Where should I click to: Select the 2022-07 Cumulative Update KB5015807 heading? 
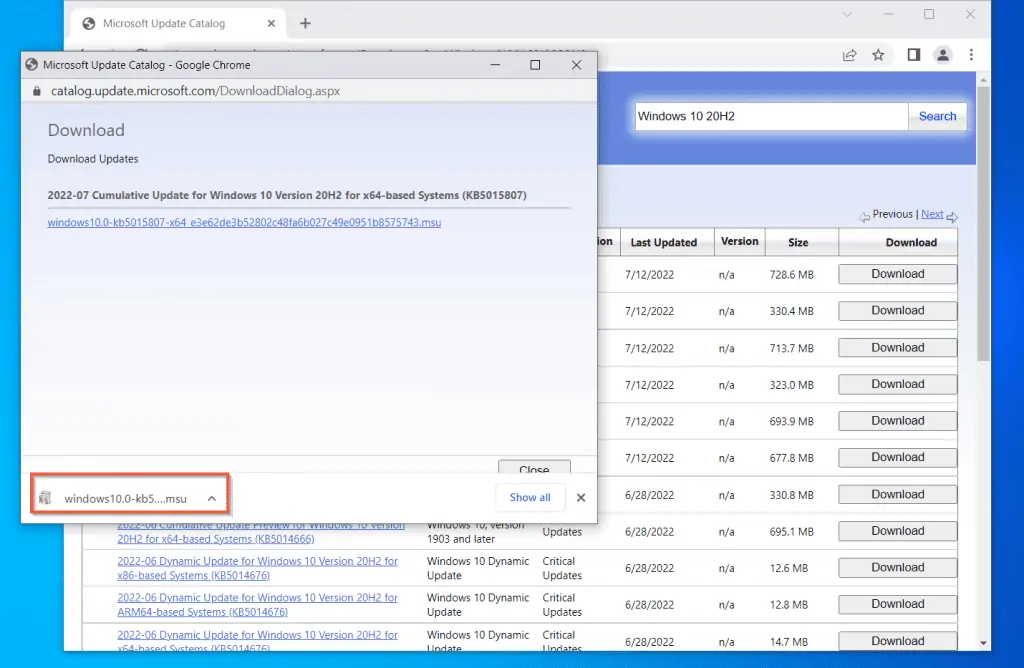pos(287,195)
